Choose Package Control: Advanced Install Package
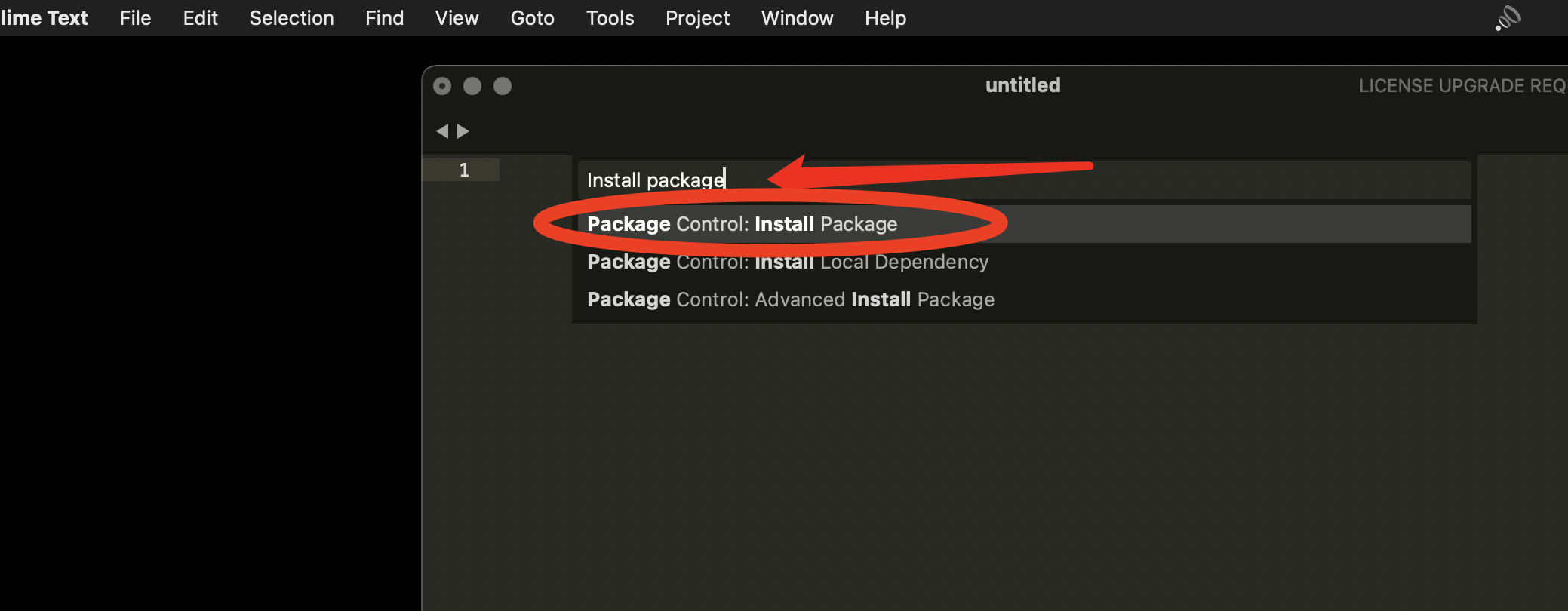The image size is (1568, 611). [1025, 299]
